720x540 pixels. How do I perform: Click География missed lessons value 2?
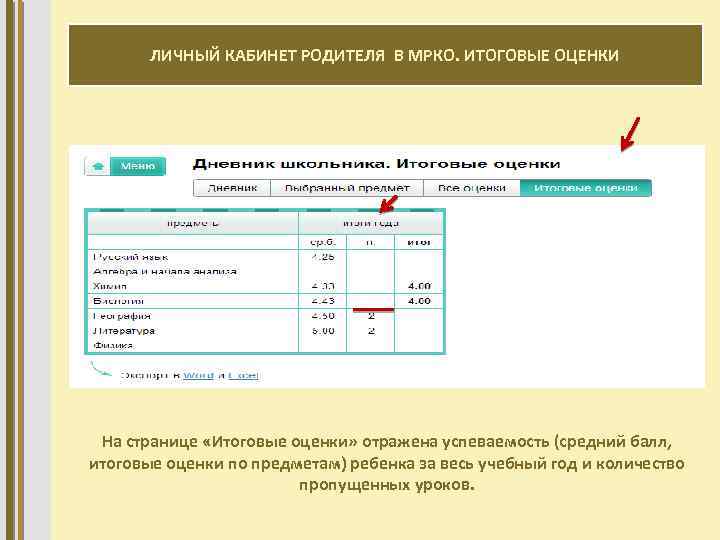(371, 316)
